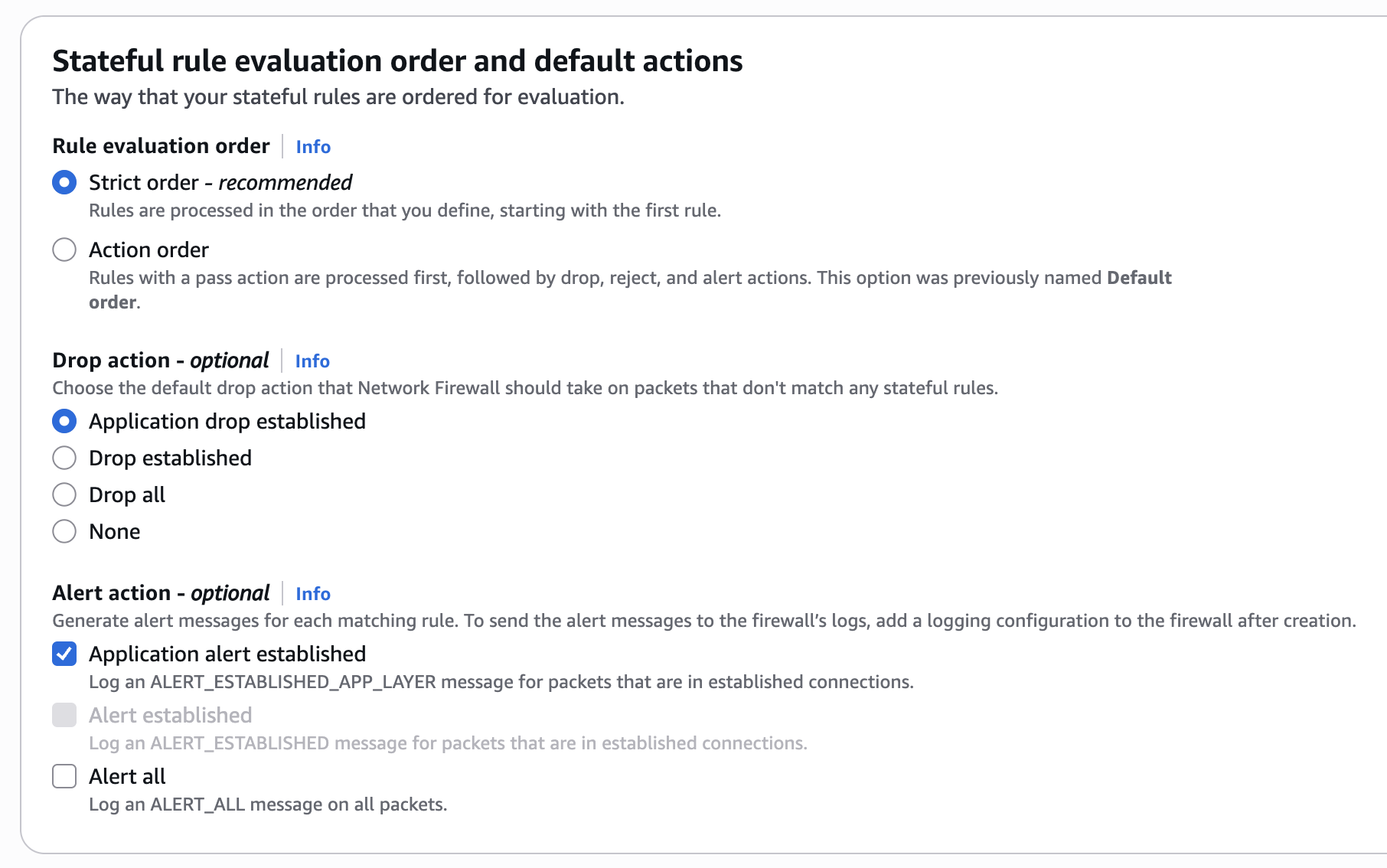Choose Drop established as drop action
The image size is (1387, 868).
tap(64, 458)
